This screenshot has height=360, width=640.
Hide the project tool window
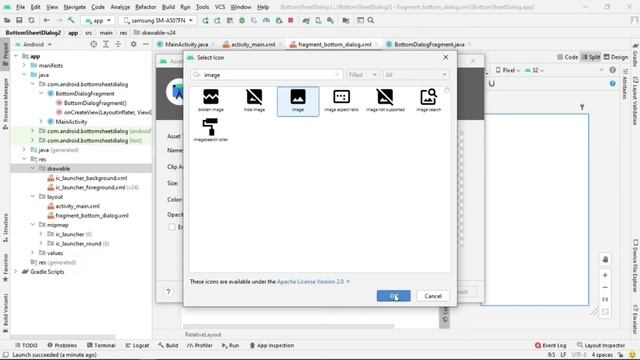coord(146,44)
